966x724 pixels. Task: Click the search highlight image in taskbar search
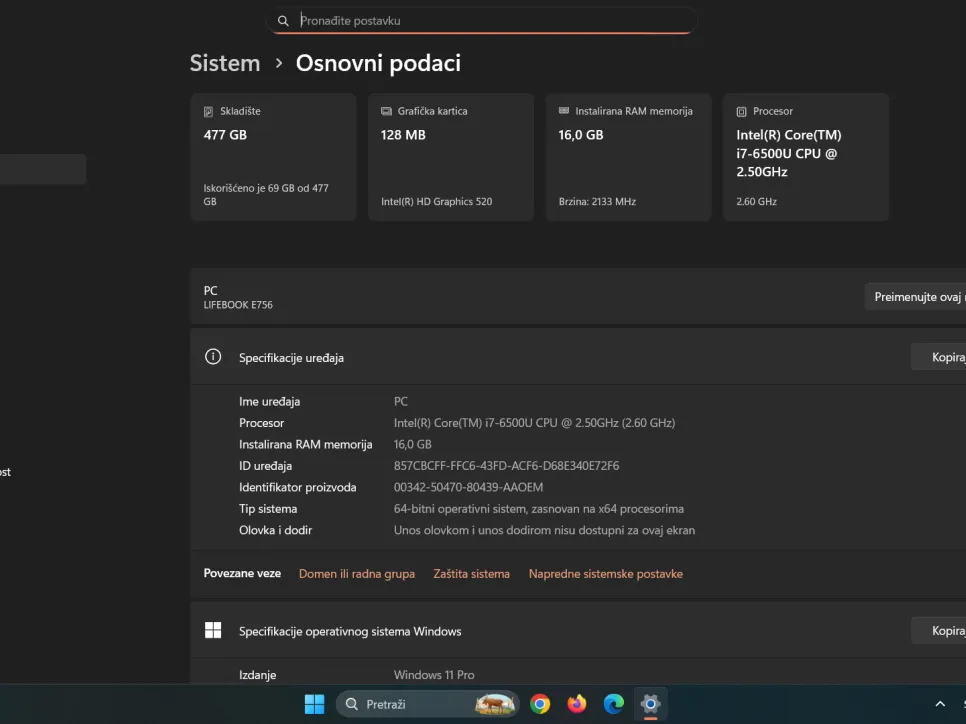[x=495, y=704]
